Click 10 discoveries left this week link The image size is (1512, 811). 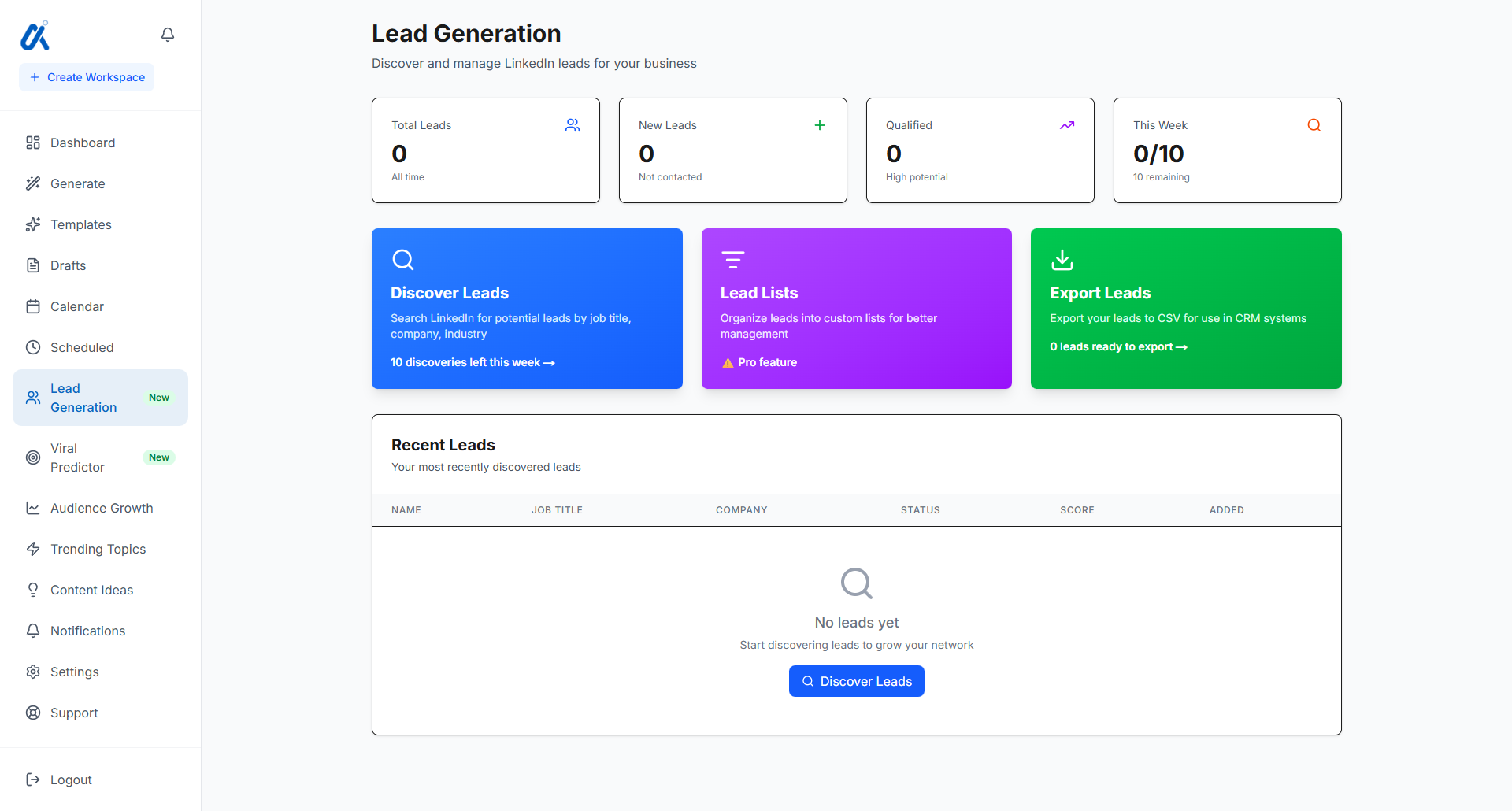(472, 362)
